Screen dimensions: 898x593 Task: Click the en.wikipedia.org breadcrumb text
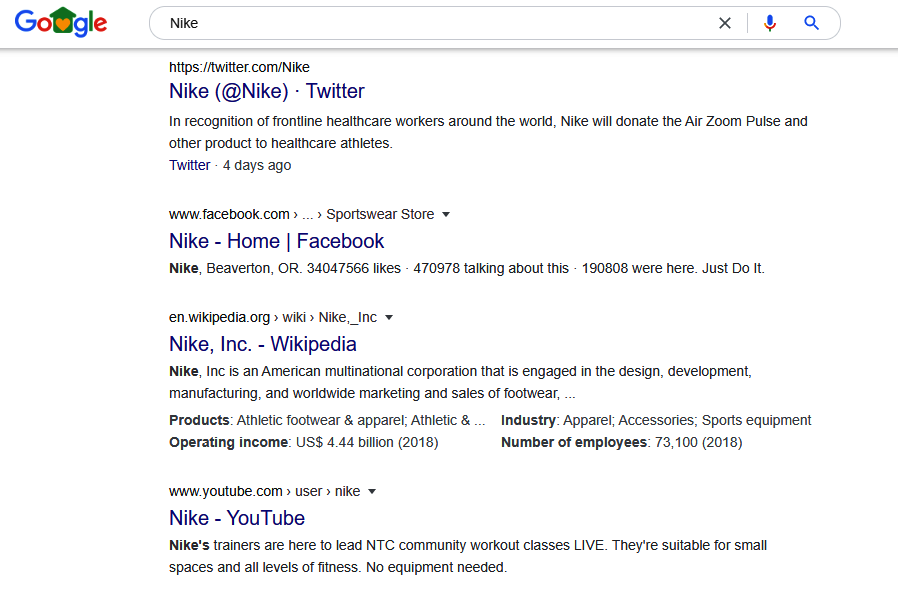point(219,317)
